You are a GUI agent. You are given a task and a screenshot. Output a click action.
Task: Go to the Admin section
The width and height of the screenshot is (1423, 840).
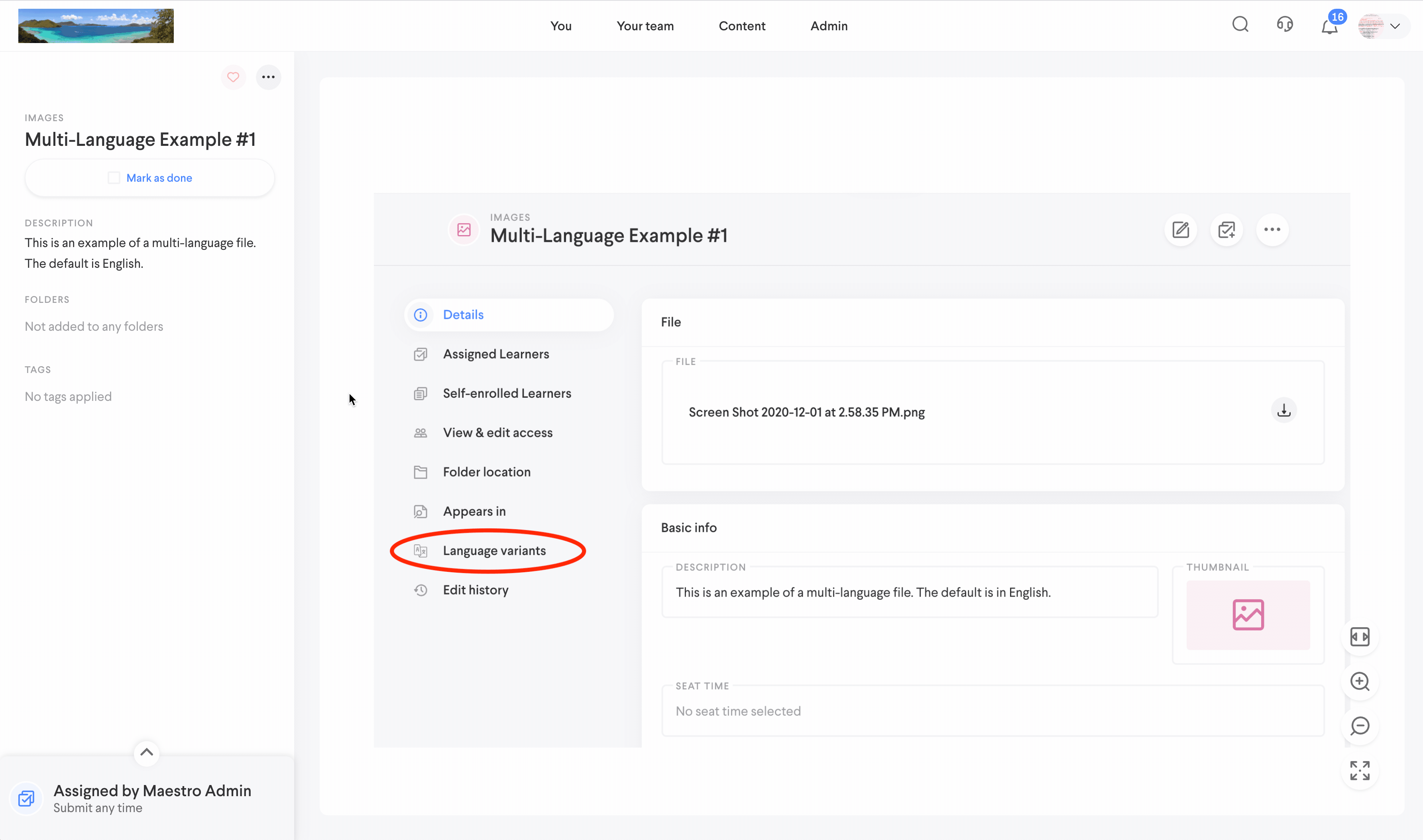tap(829, 26)
